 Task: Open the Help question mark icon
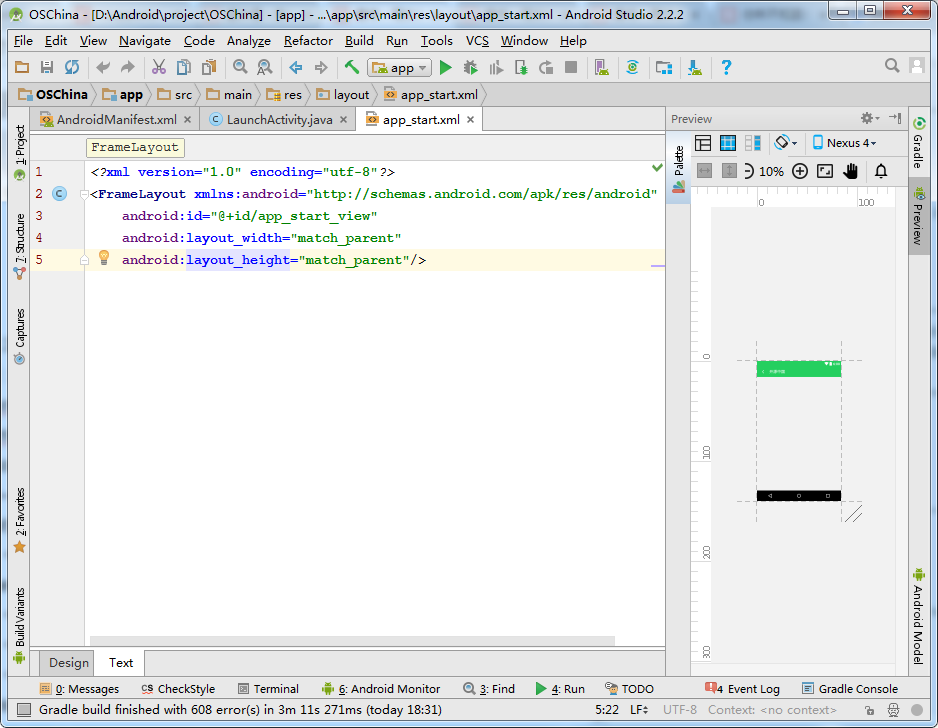(726, 67)
